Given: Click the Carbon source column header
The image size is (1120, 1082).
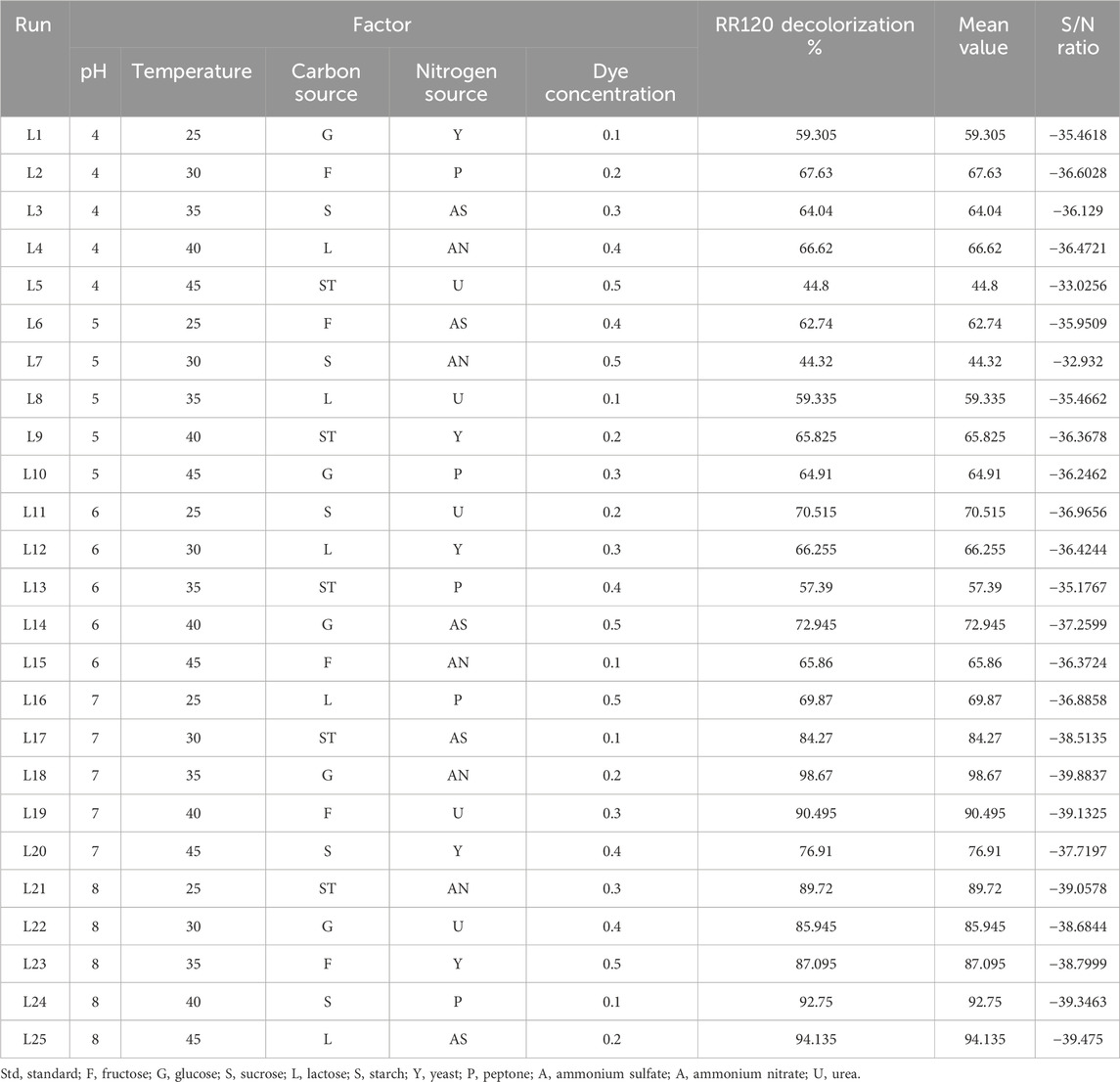Looking at the screenshot, I should coord(326,83).
